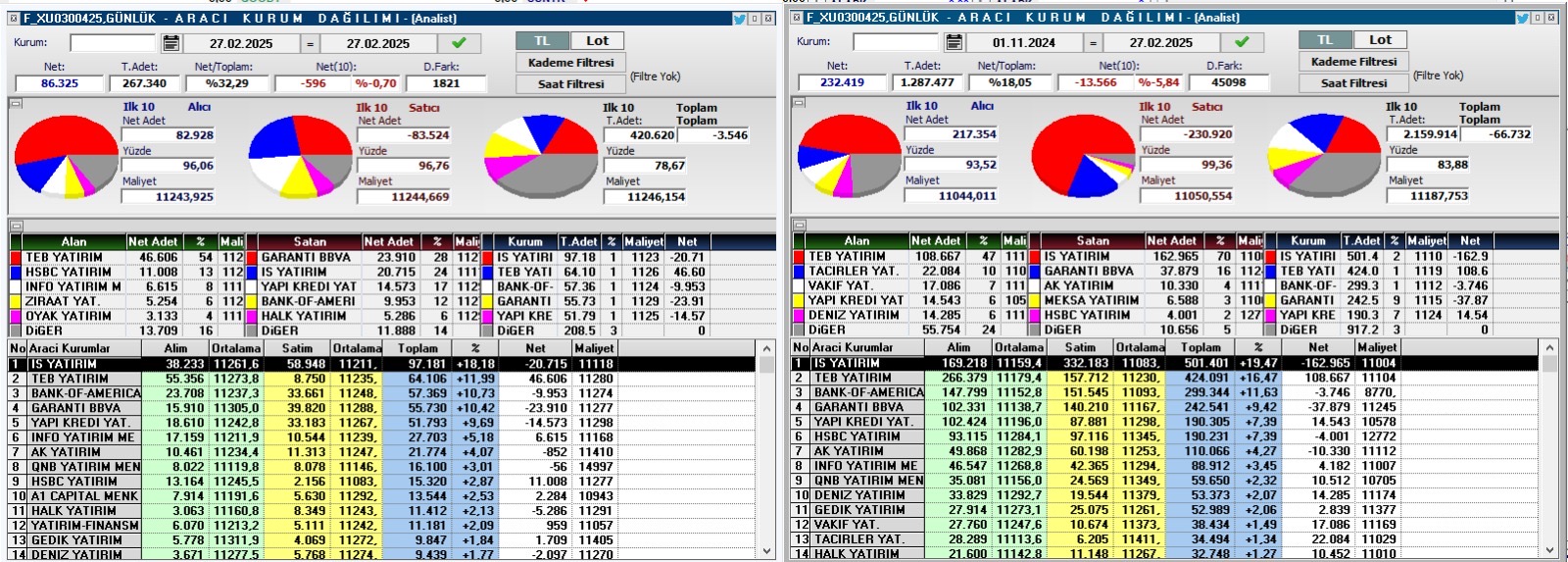The height and width of the screenshot is (562, 1568).
Task: Confirm dates with green checkmark, right window
Action: (1242, 42)
